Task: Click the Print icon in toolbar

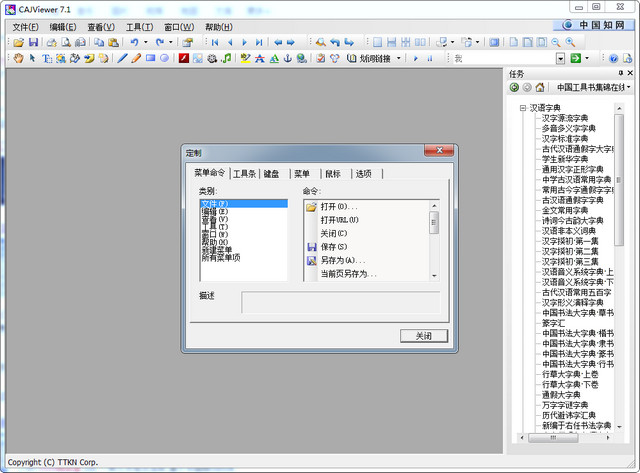Action: (x=51, y=42)
